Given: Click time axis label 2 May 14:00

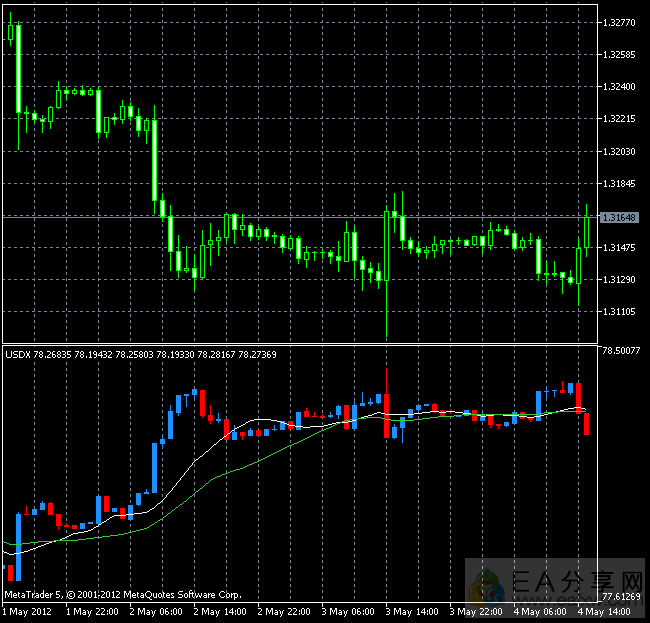Looking at the screenshot, I should tap(220, 612).
